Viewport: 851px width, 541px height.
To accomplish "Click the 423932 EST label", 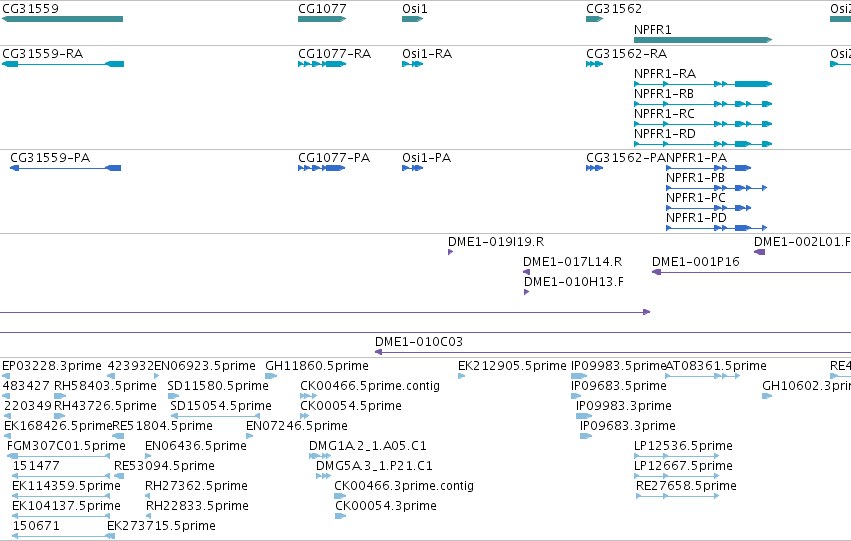I will point(131,366).
